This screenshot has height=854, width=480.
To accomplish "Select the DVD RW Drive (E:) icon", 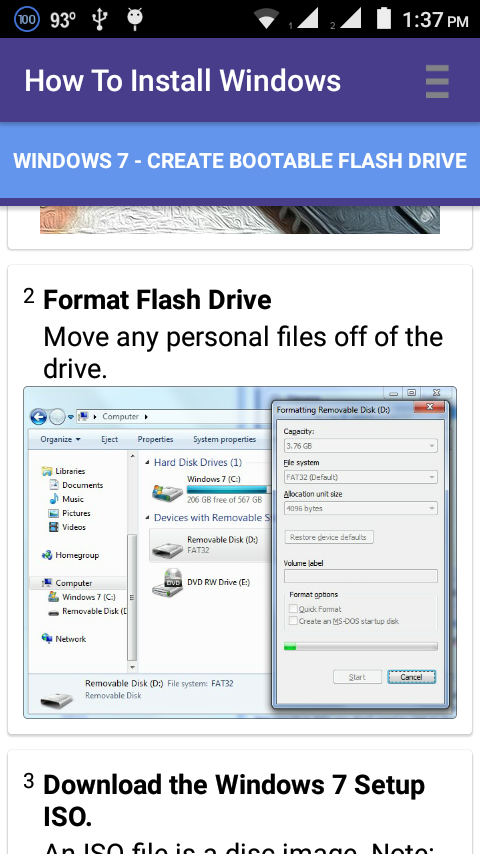I will click(167, 583).
